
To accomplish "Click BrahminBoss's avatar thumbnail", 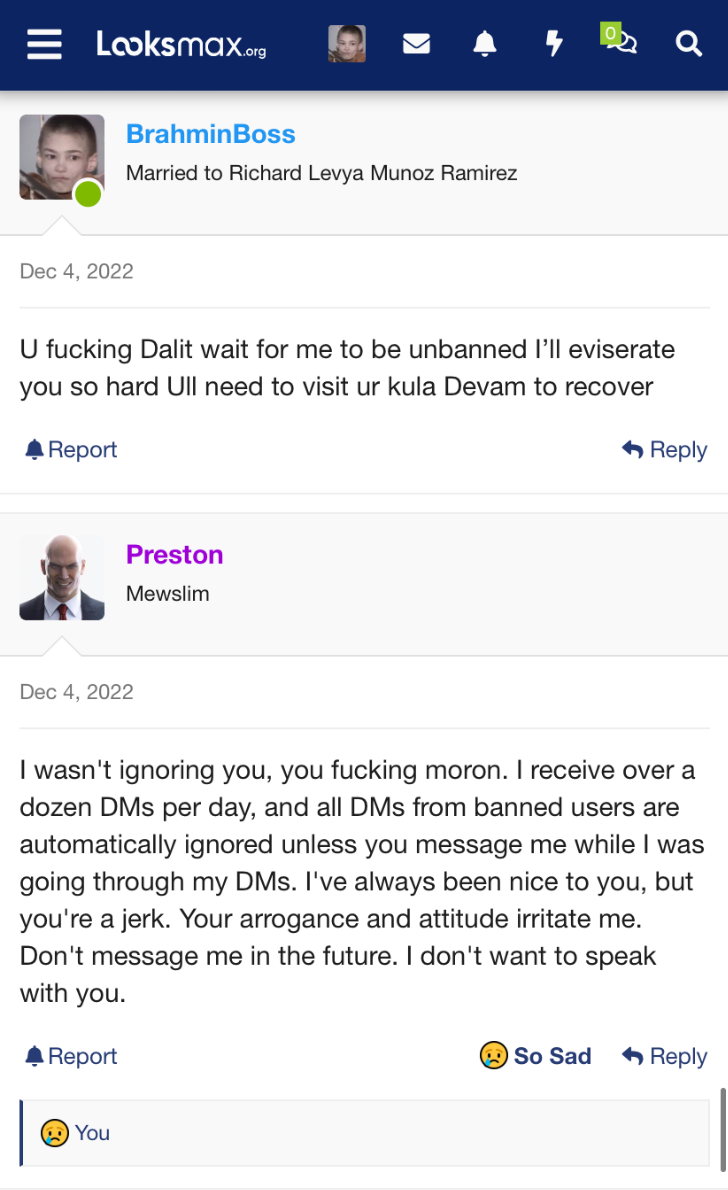I will (x=61, y=157).
